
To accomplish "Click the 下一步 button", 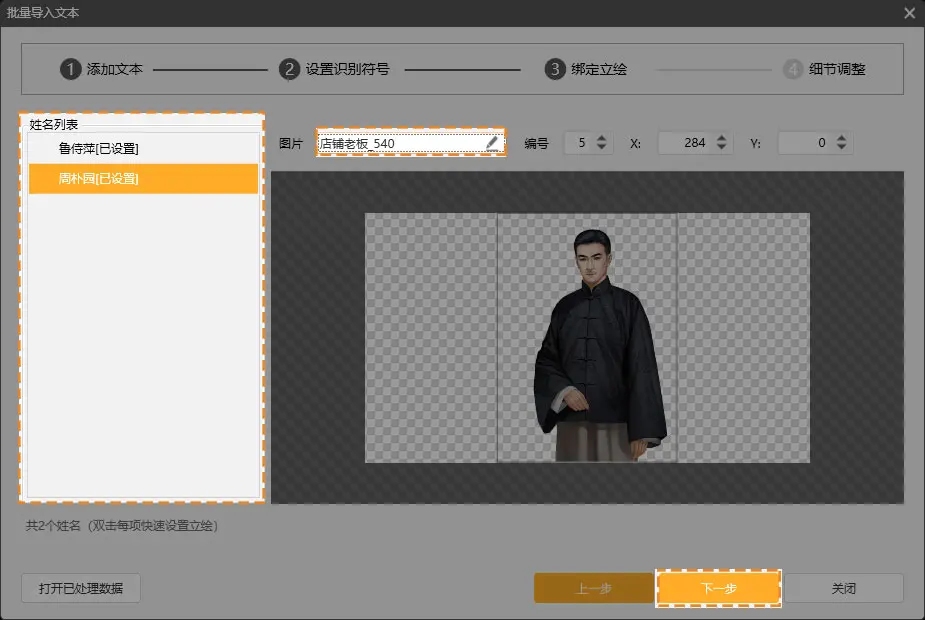I will click(x=719, y=588).
